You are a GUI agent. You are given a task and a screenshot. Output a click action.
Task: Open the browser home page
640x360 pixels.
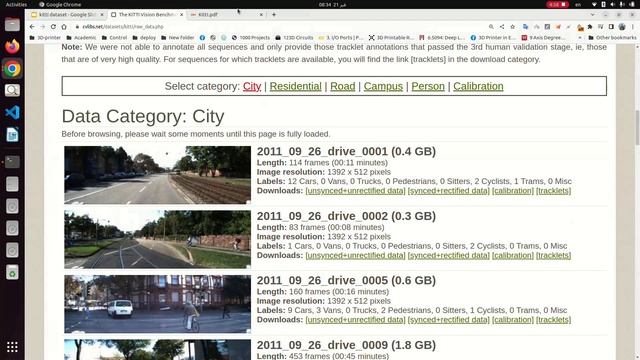(x=64, y=27)
